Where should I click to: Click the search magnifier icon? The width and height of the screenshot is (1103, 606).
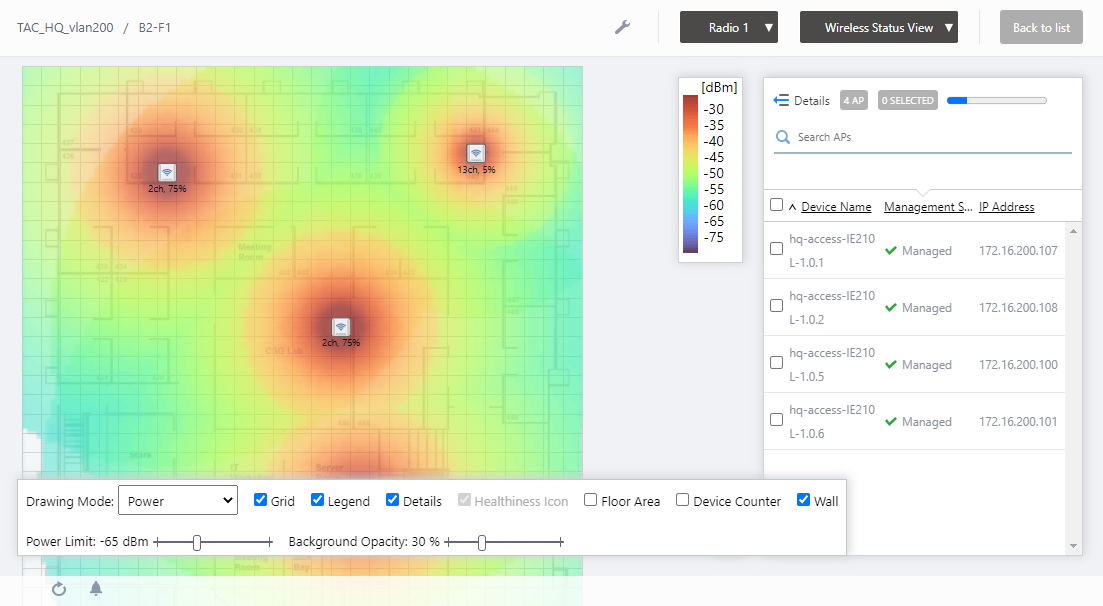pos(783,137)
